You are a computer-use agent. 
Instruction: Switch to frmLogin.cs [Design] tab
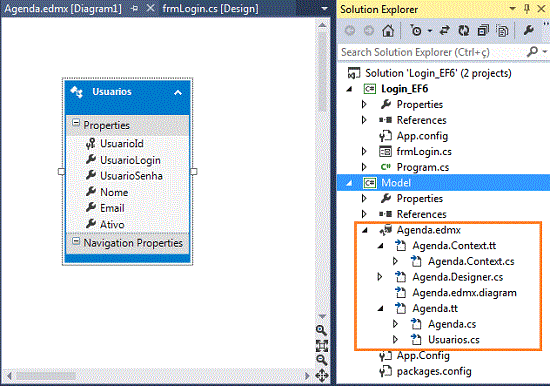point(210,8)
